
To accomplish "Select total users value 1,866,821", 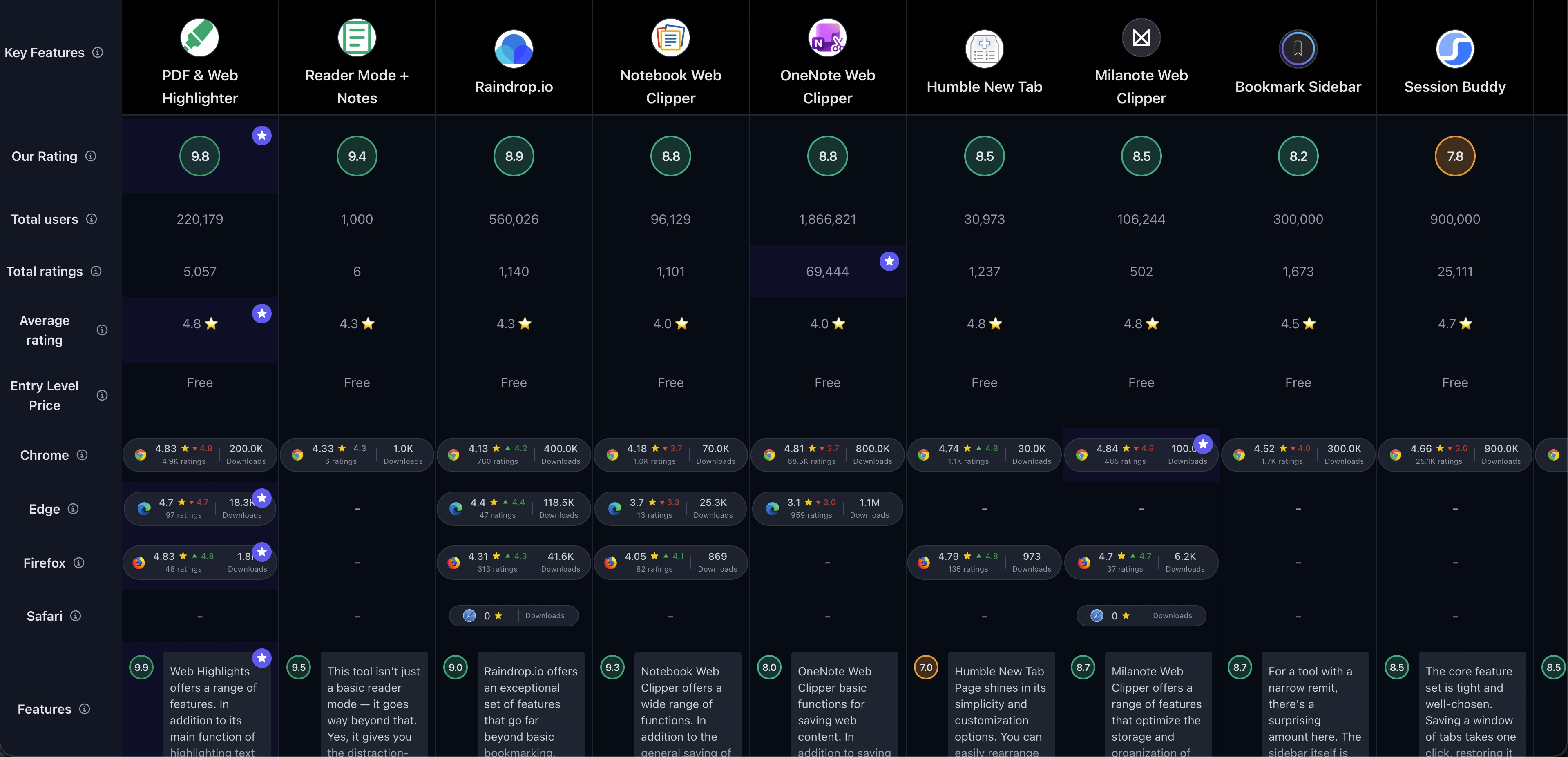I will (x=827, y=219).
